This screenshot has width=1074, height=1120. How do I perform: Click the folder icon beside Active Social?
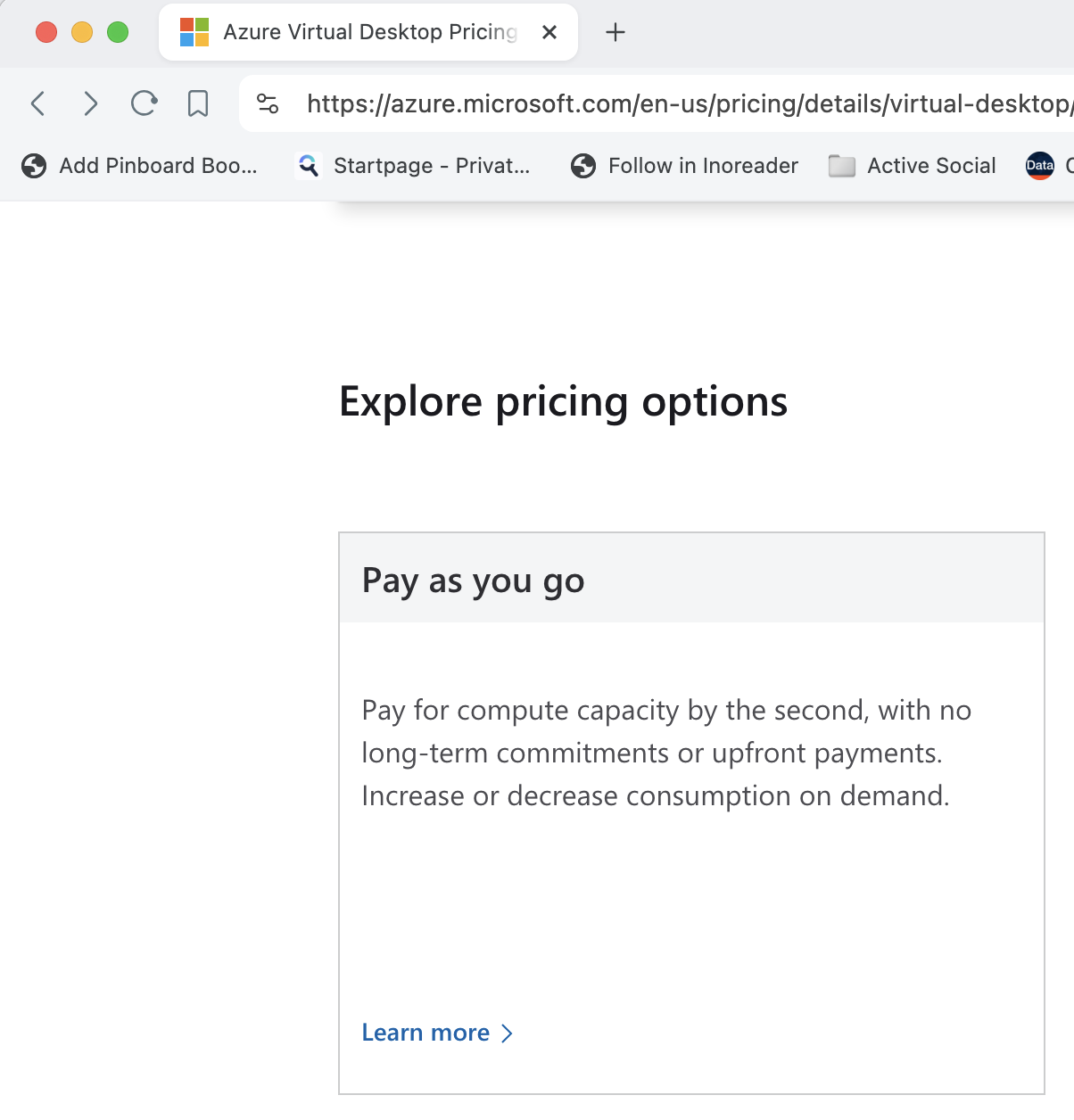click(x=841, y=166)
